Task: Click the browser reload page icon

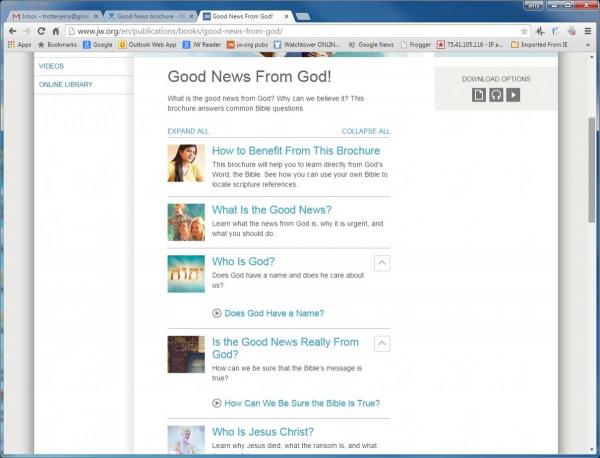Action: tap(41, 31)
